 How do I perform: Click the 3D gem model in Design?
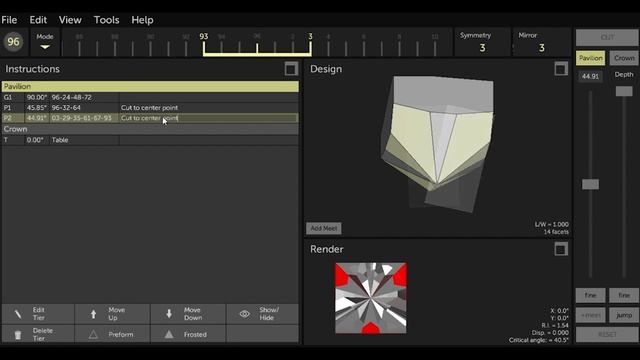click(438, 143)
